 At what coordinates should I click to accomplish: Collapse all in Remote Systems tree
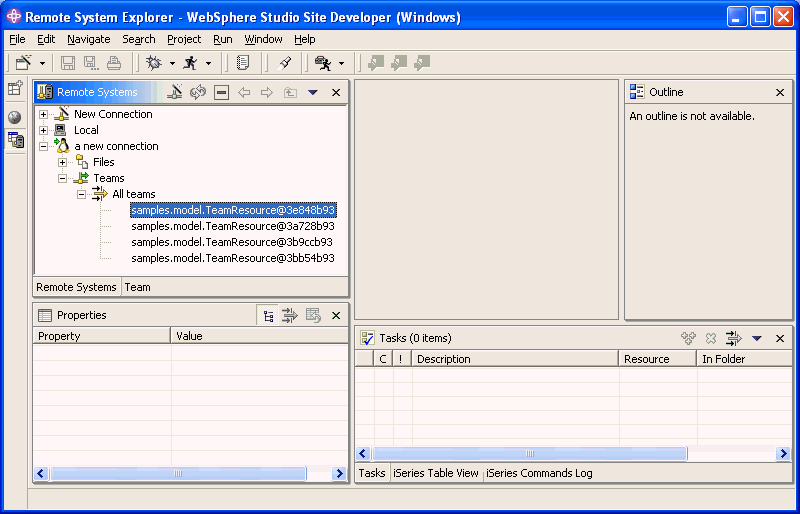click(221, 92)
